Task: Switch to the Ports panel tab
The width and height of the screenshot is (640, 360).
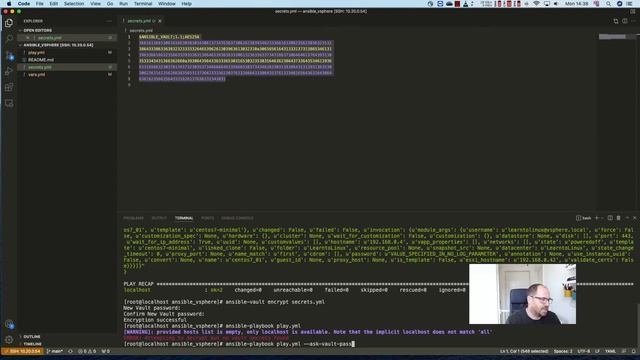Action: (207, 218)
